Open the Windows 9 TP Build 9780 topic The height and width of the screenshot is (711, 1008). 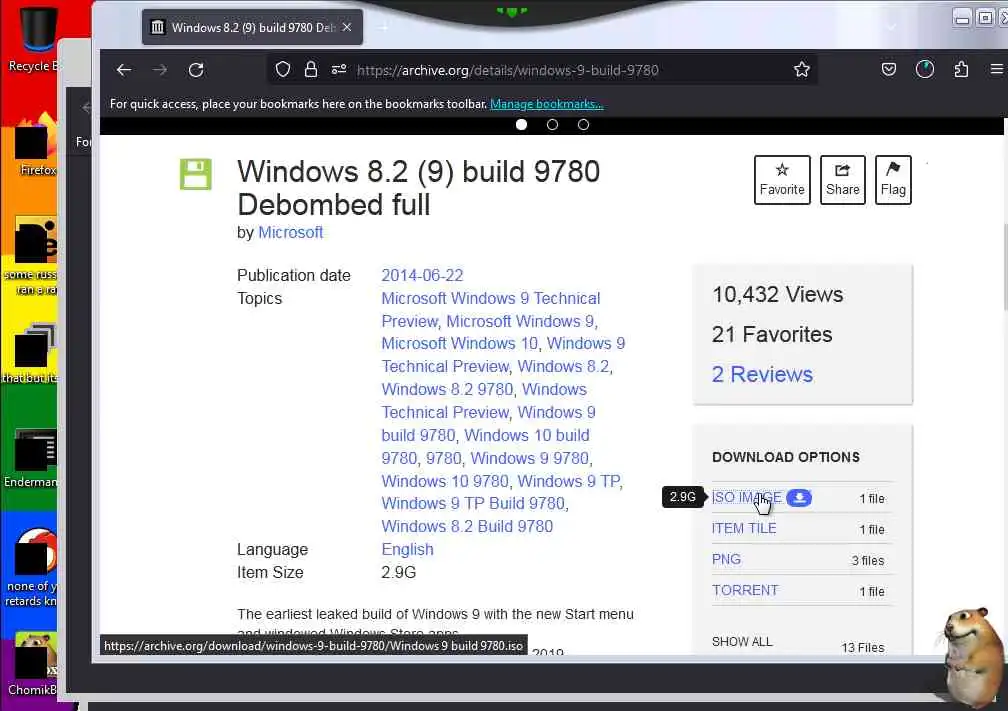(474, 503)
